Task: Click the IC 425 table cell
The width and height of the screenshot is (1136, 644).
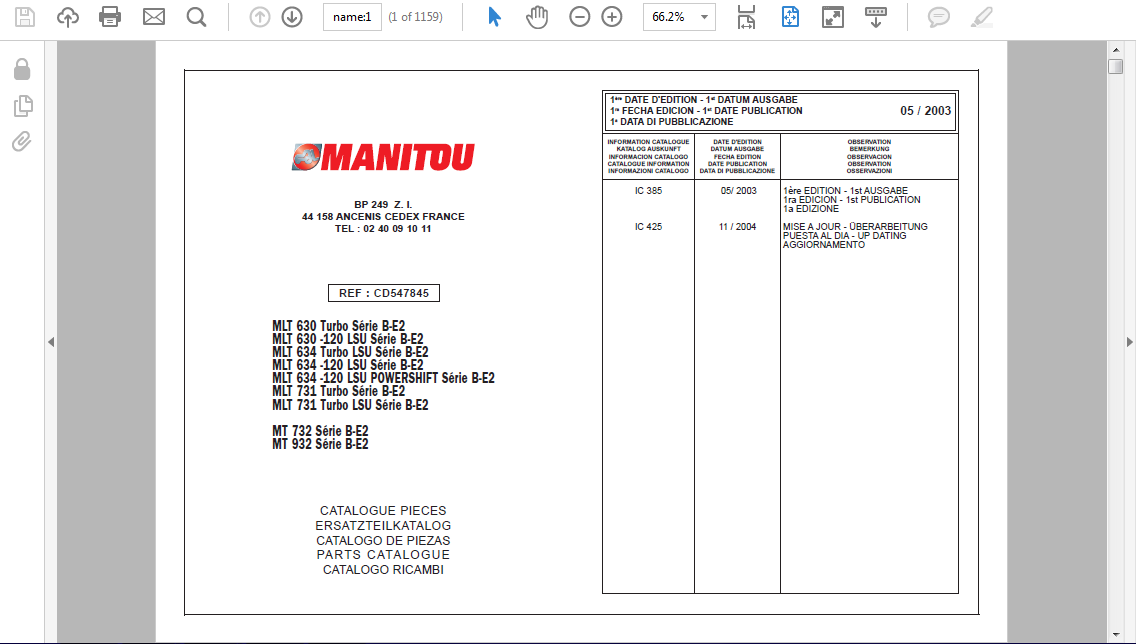Action: pos(648,227)
